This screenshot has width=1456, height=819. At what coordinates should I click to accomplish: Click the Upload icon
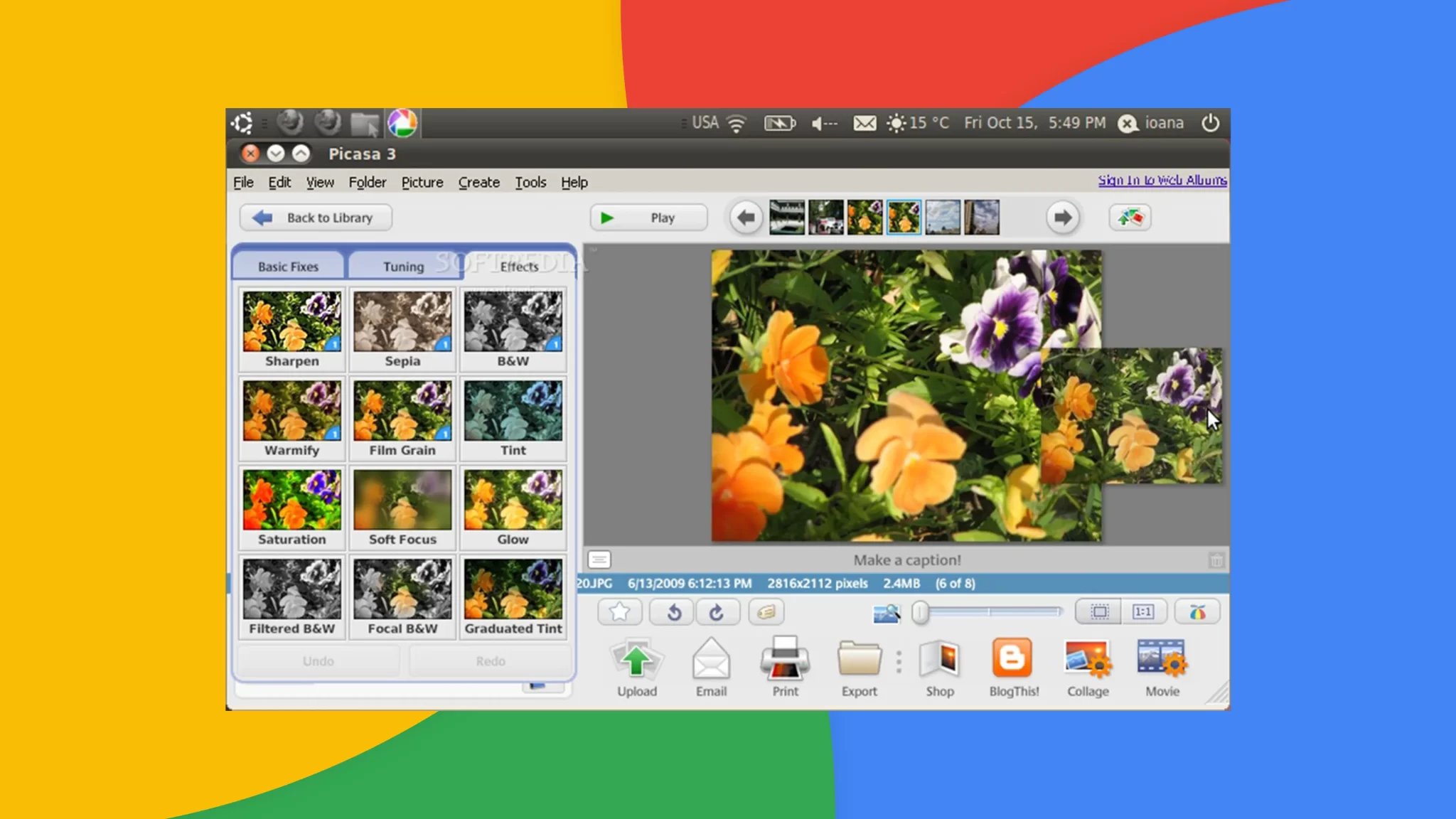[637, 667]
